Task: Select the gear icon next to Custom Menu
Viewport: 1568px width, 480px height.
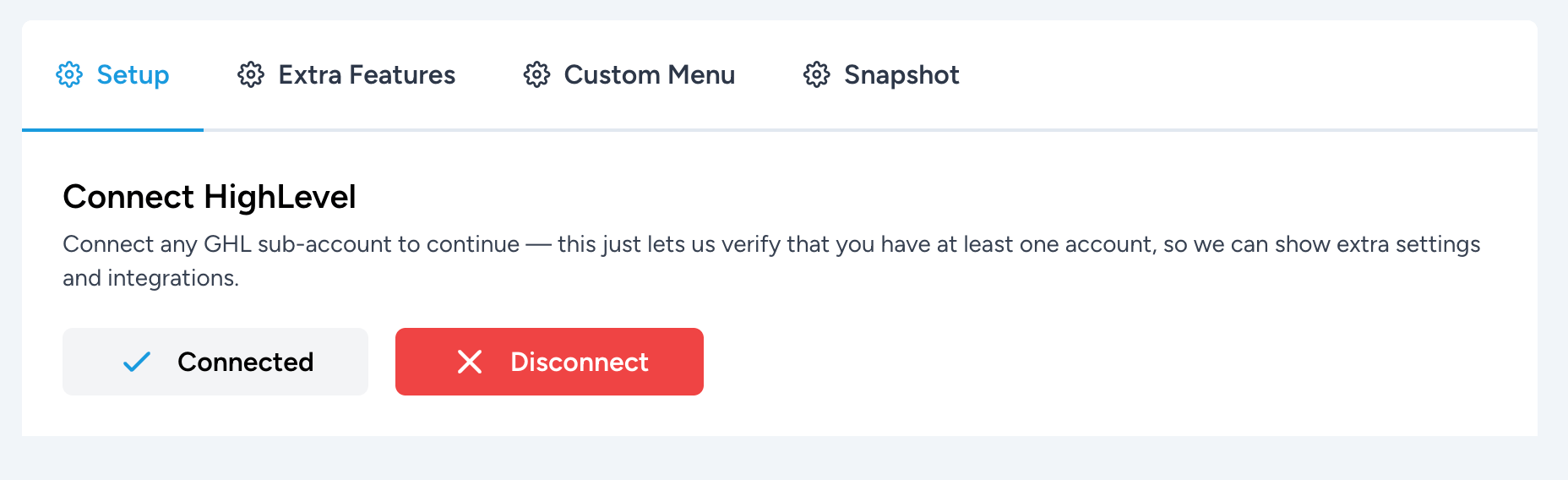Action: [536, 75]
